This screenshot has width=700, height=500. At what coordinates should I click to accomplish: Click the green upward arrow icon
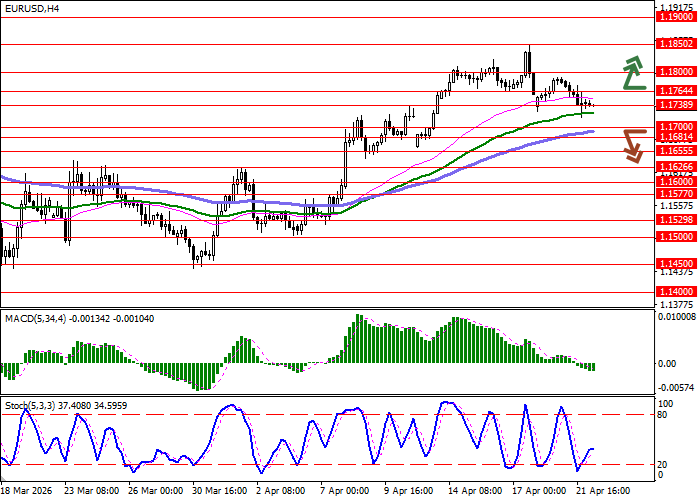[x=631, y=72]
